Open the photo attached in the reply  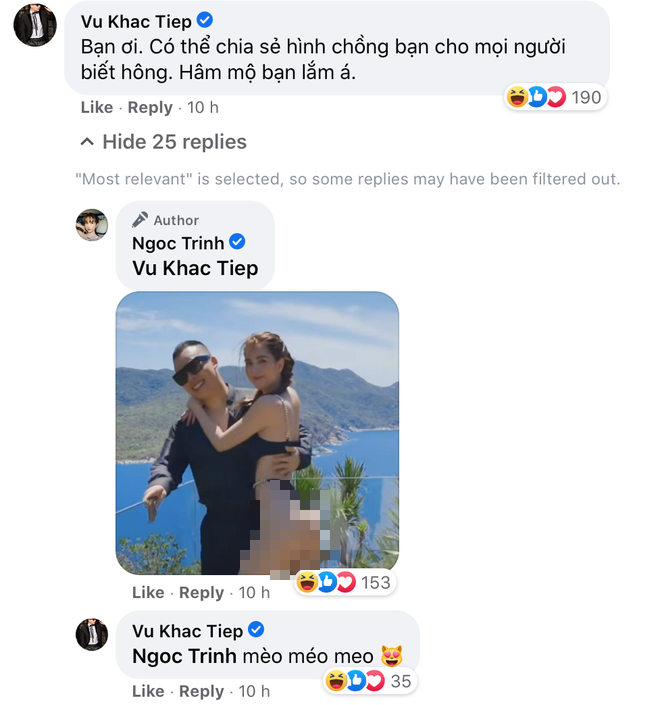point(257,432)
